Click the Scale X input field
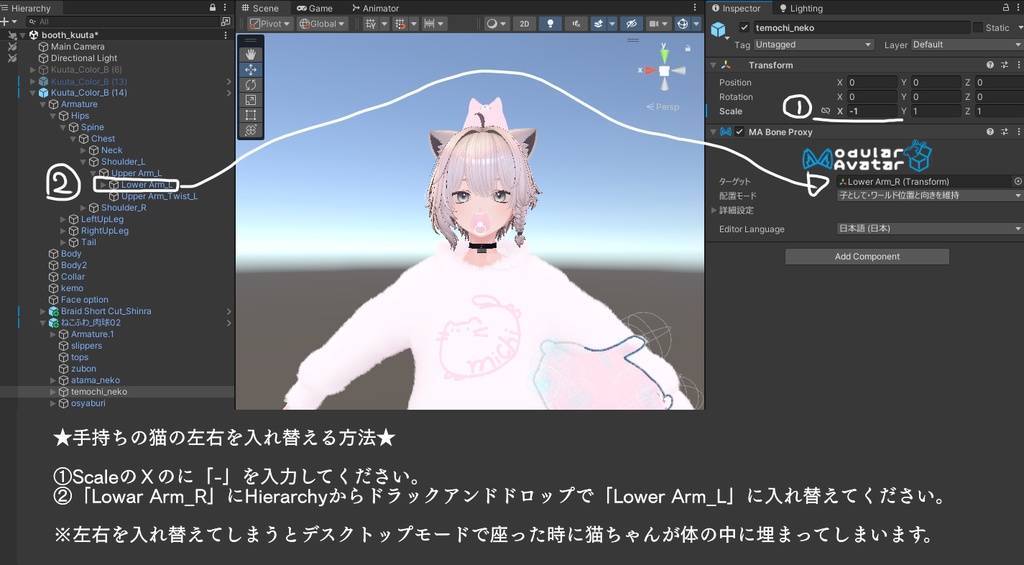The image size is (1024, 565). [x=872, y=111]
